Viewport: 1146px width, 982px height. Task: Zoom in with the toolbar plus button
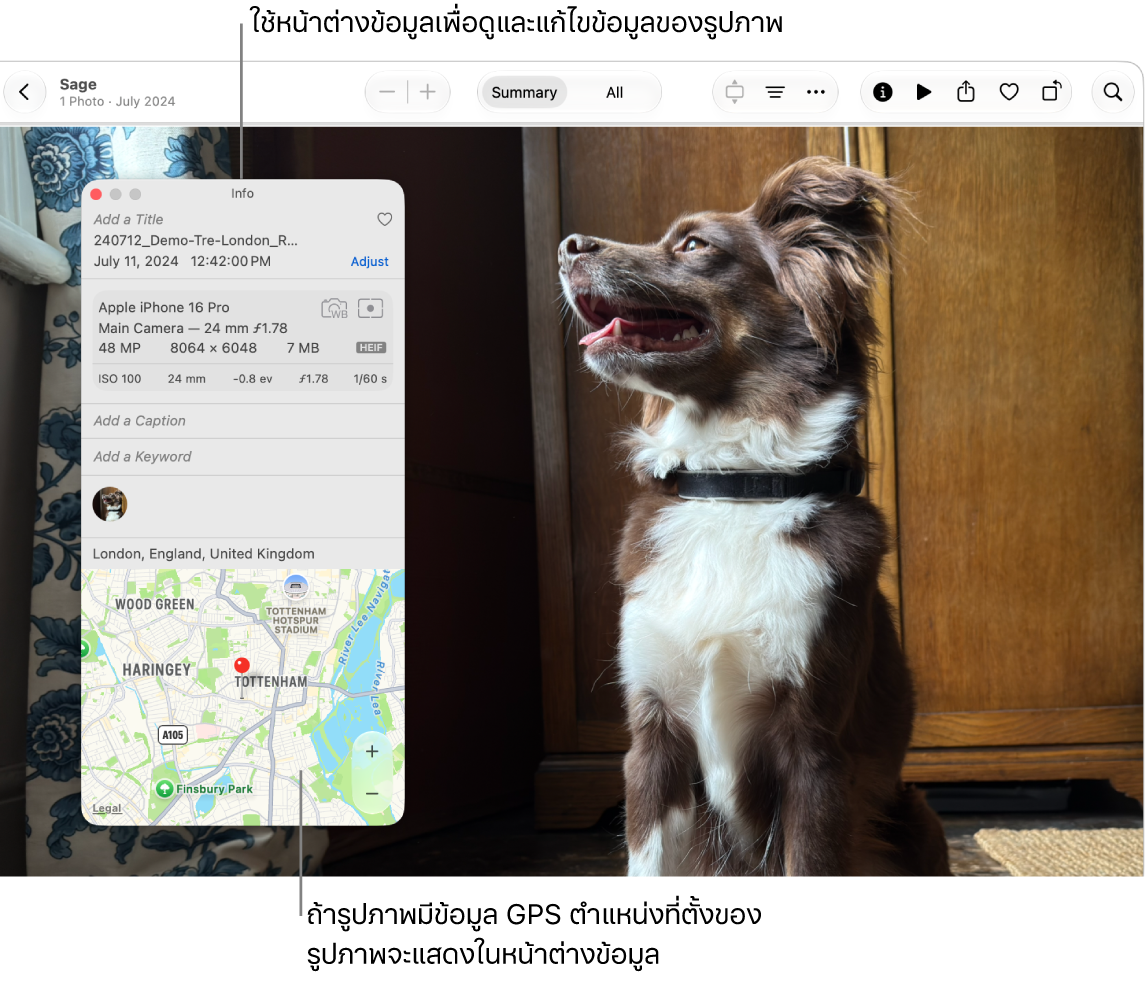(x=428, y=93)
